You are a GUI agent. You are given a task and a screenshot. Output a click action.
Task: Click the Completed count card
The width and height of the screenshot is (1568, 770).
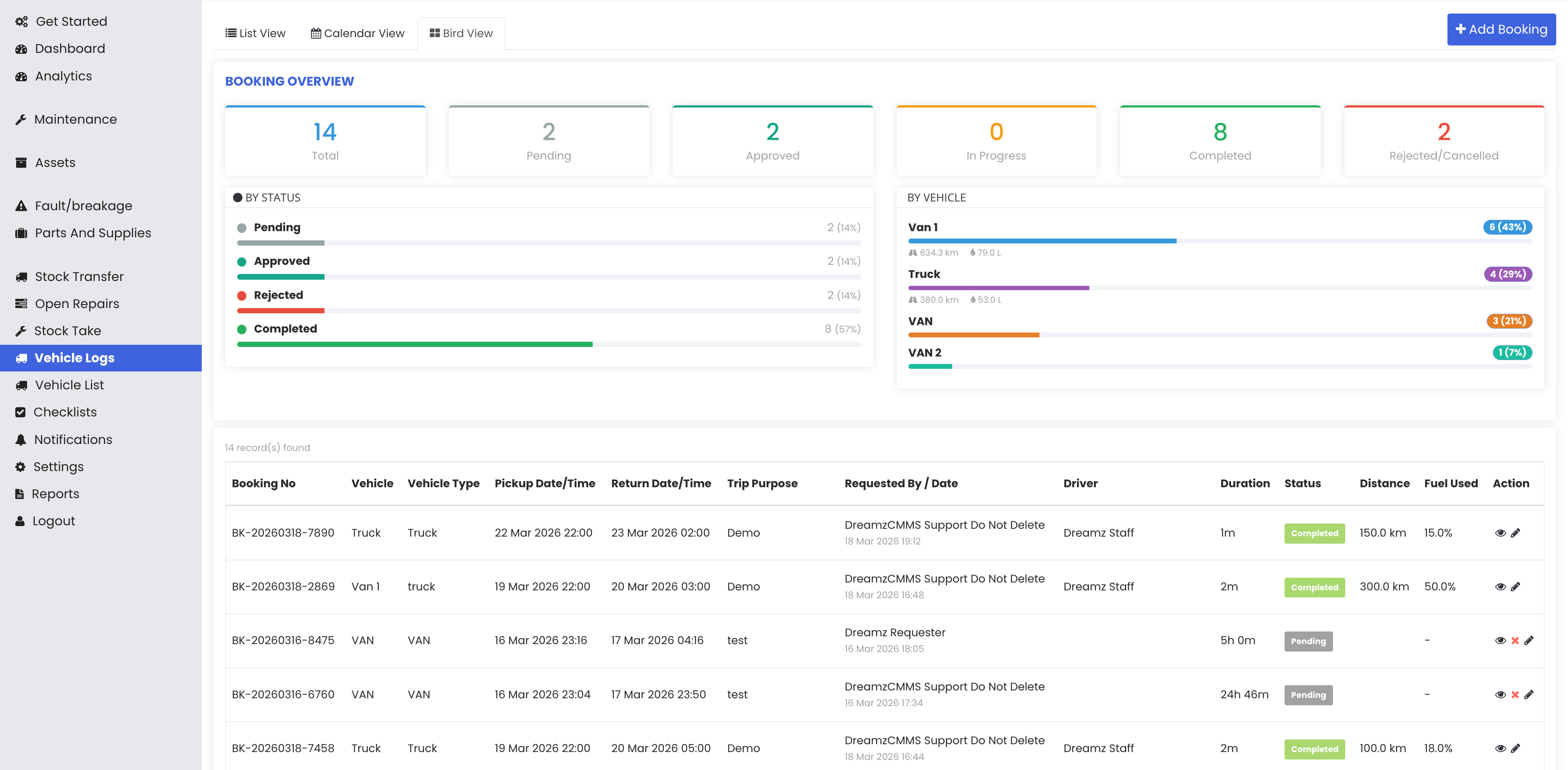(1220, 141)
